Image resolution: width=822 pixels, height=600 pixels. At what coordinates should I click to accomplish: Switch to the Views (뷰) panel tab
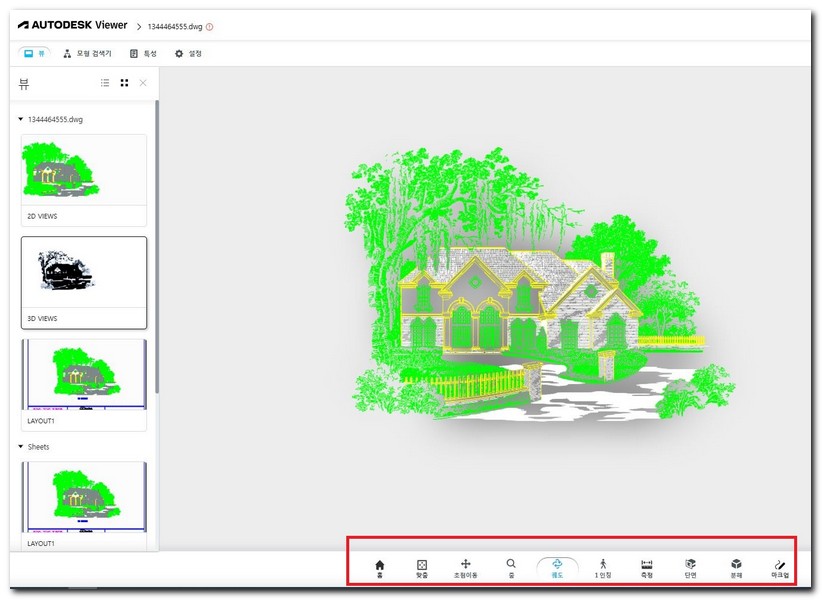(x=35, y=53)
